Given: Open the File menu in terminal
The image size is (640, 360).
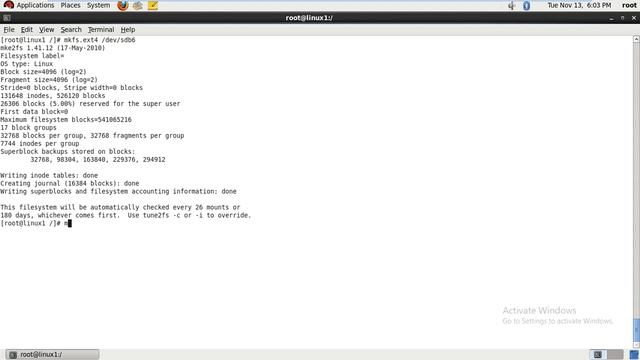Looking at the screenshot, I should (x=9, y=29).
